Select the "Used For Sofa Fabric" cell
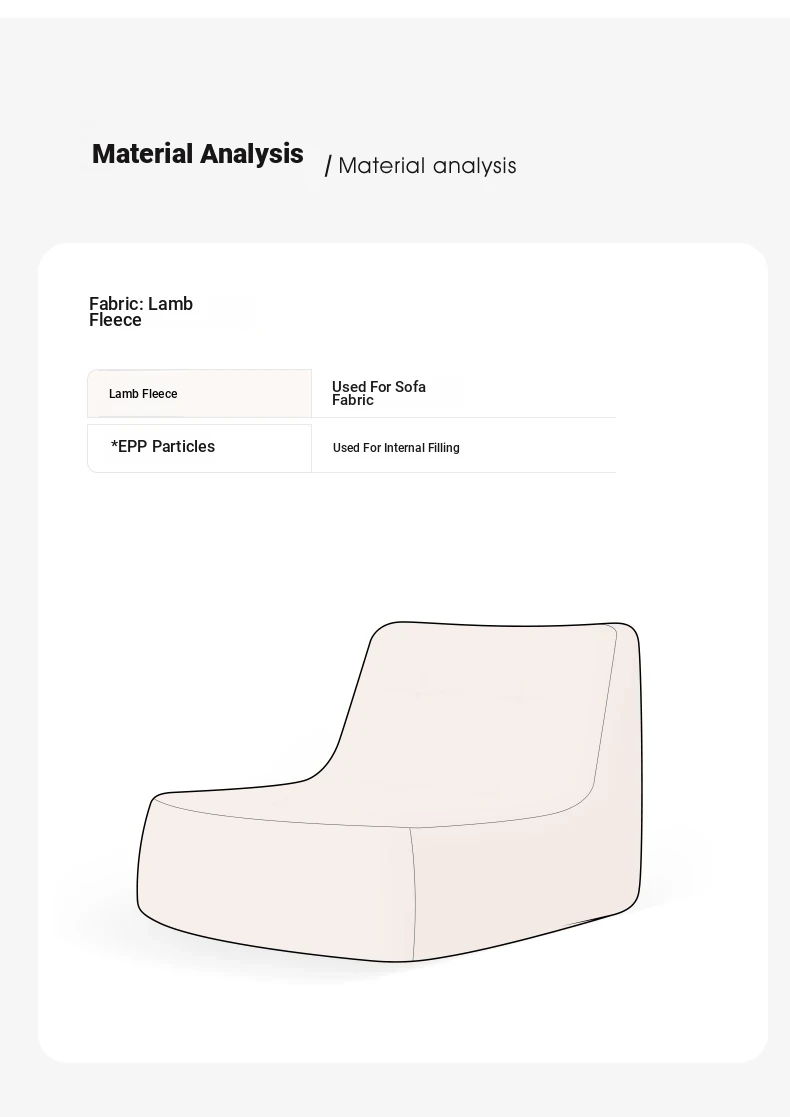The image size is (790, 1117). 379,393
